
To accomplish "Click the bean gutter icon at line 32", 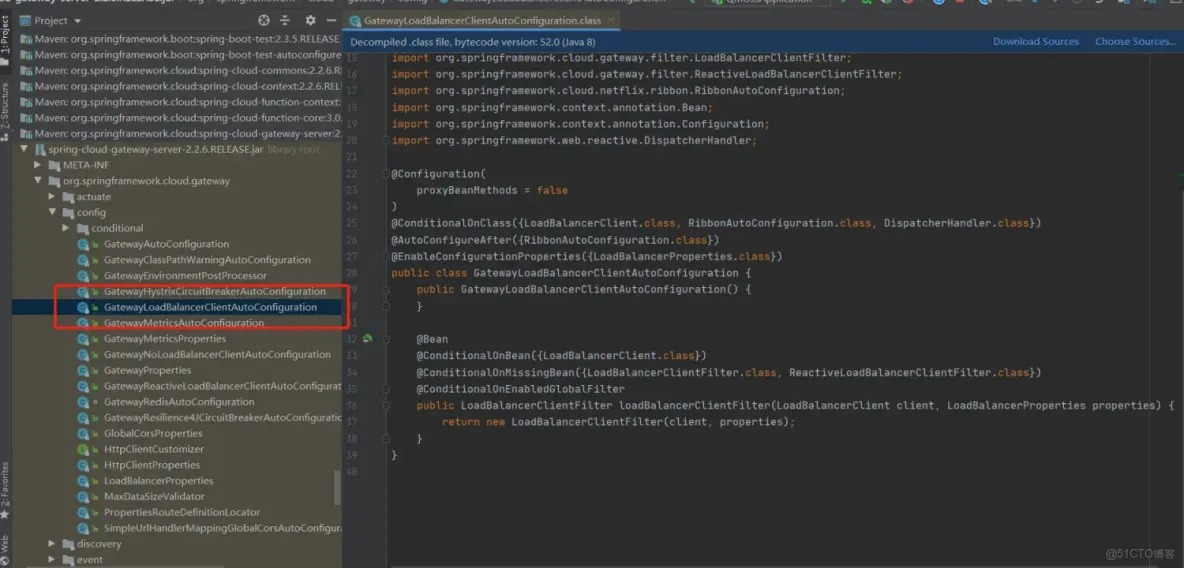I will [x=368, y=339].
